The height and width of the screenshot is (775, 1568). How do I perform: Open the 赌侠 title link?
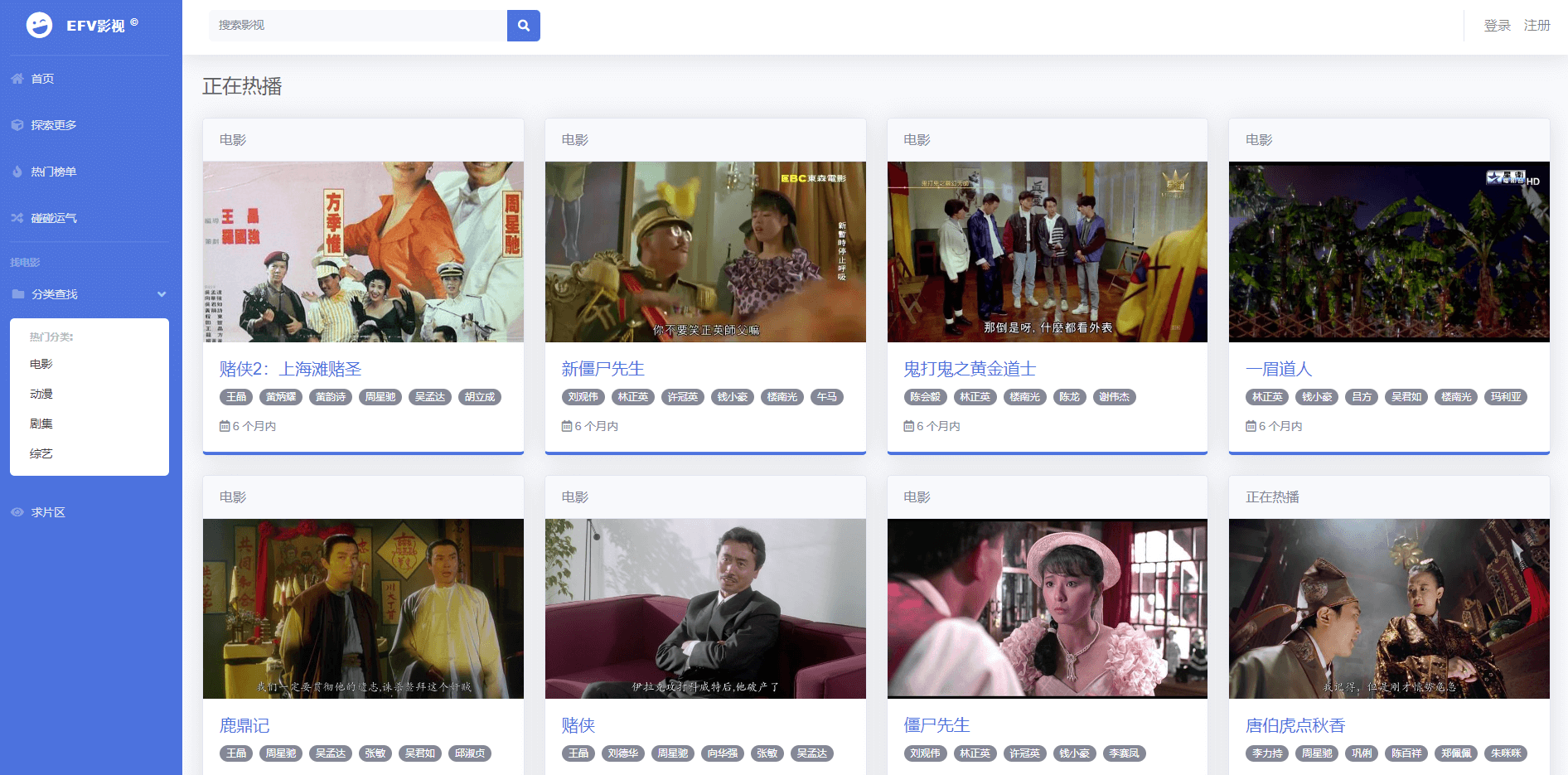[578, 725]
